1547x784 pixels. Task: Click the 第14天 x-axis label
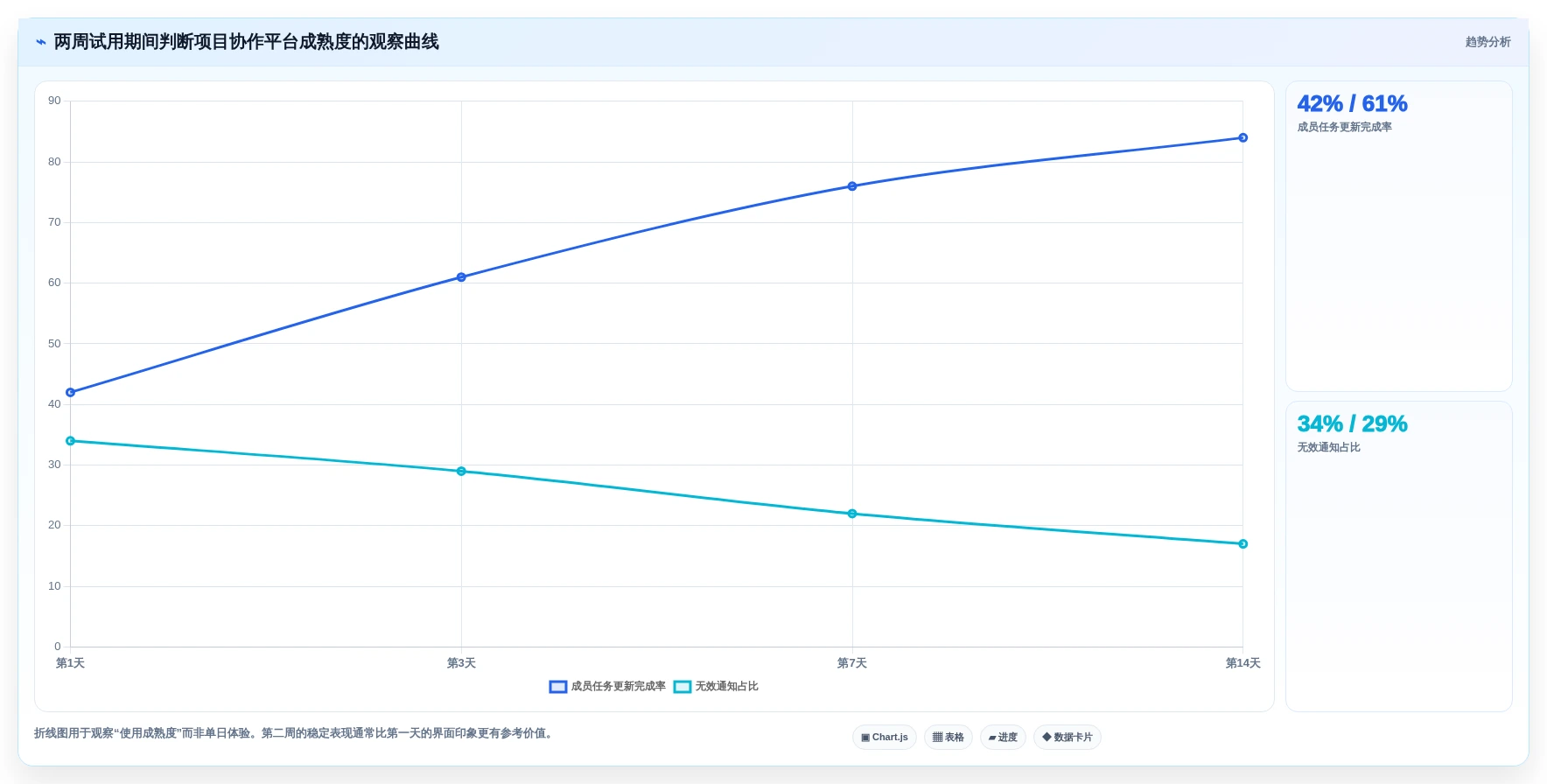(1242, 663)
